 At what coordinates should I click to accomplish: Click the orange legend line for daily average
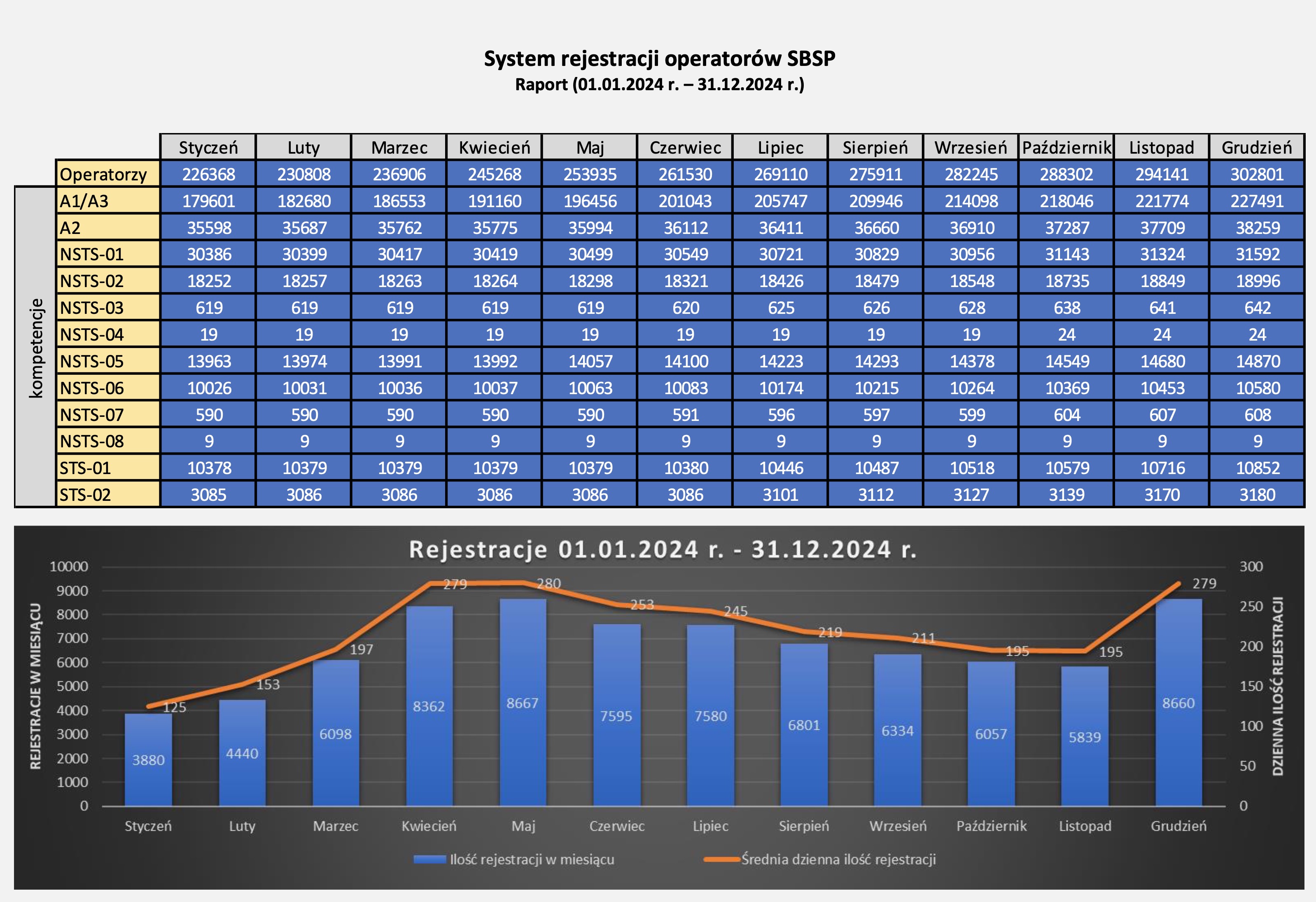(721, 860)
